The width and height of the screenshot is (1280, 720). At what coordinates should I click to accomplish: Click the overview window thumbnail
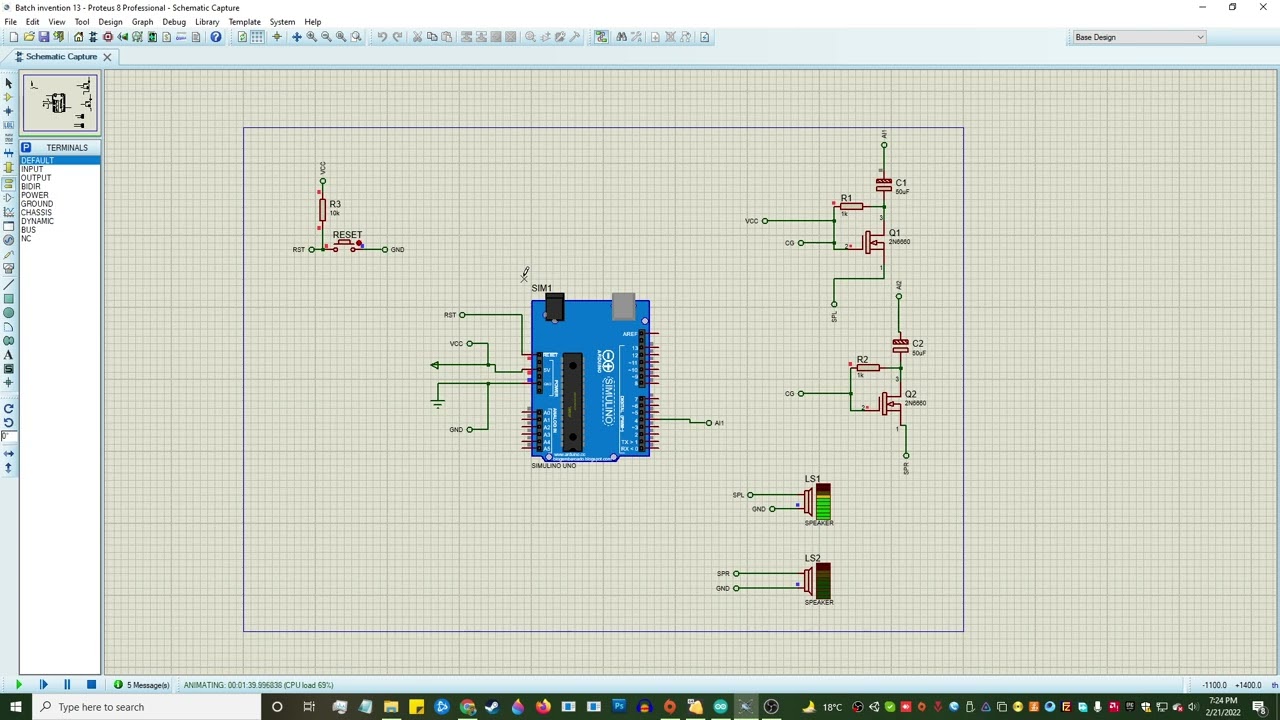point(60,103)
